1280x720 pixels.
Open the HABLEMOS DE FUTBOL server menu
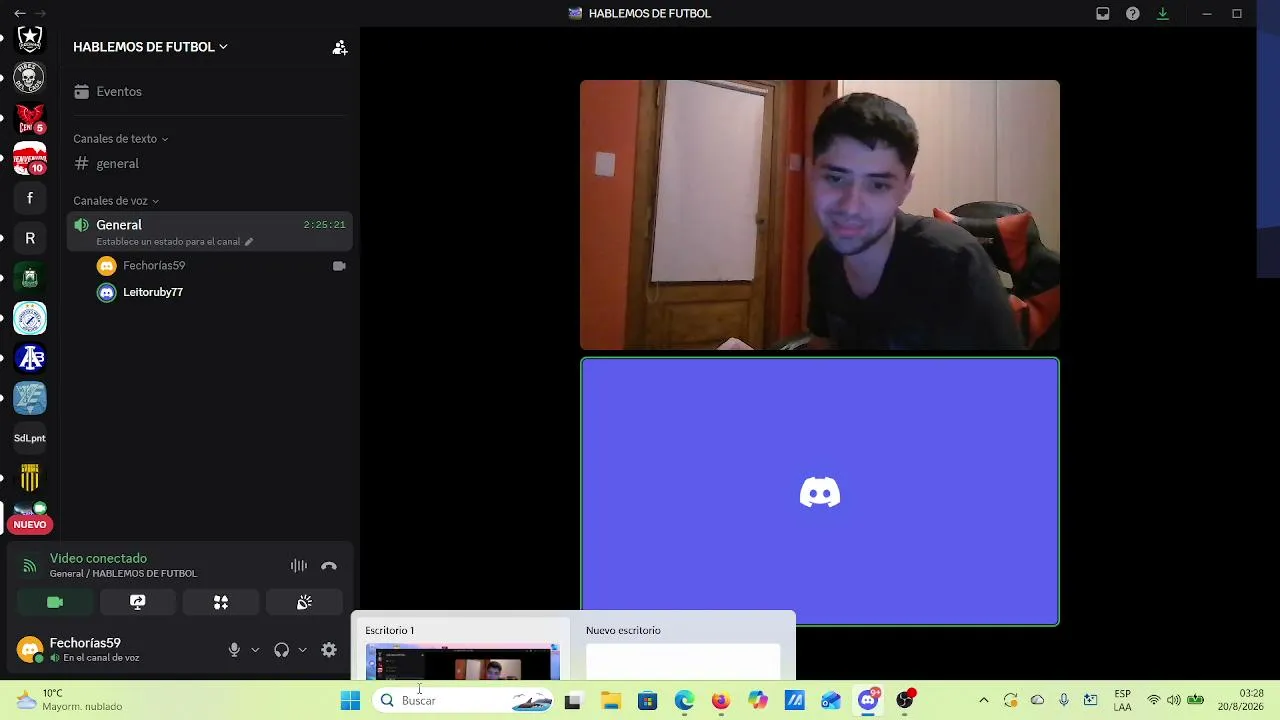pos(150,47)
